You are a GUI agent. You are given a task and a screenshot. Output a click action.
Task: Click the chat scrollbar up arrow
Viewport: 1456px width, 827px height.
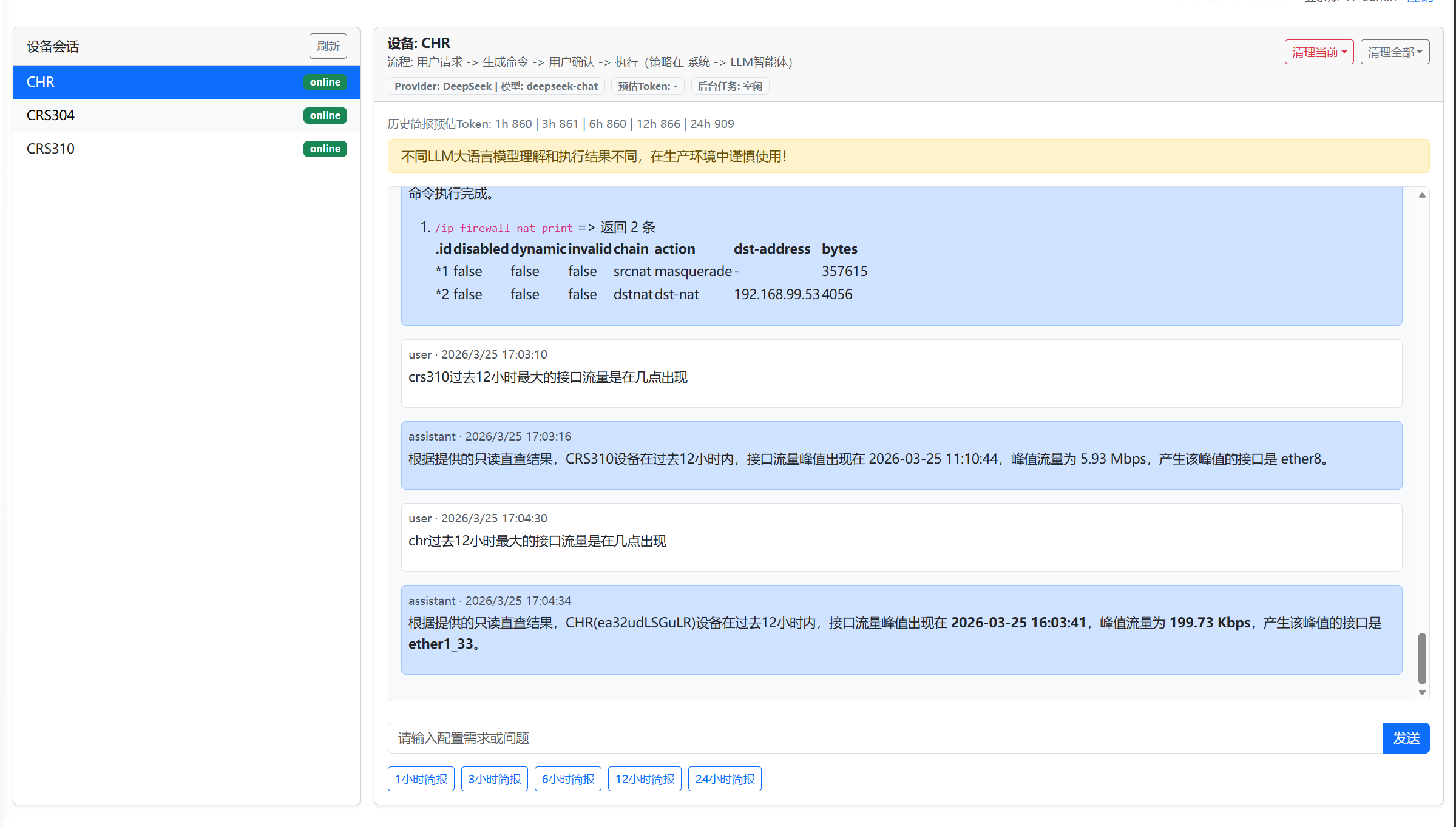[x=1421, y=195]
